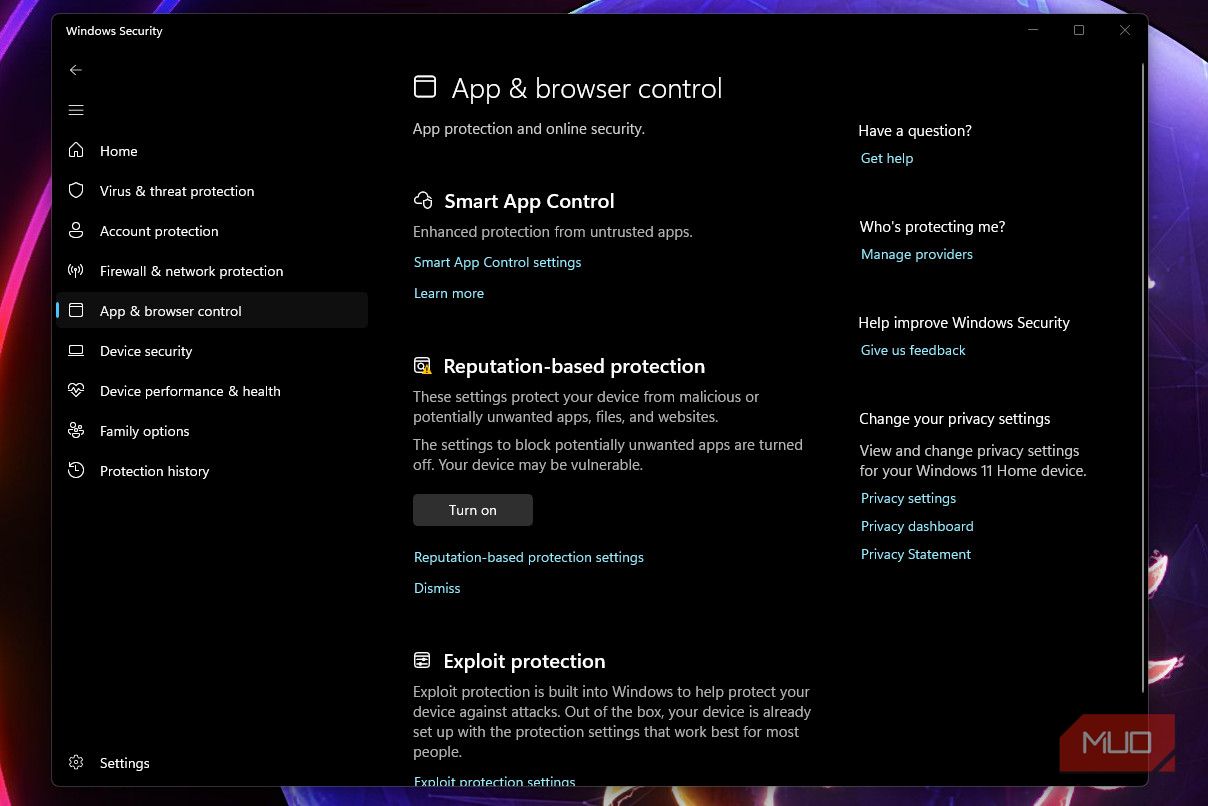This screenshot has width=1208, height=806.
Task: Open Privacy Statement link
Action: (x=916, y=554)
